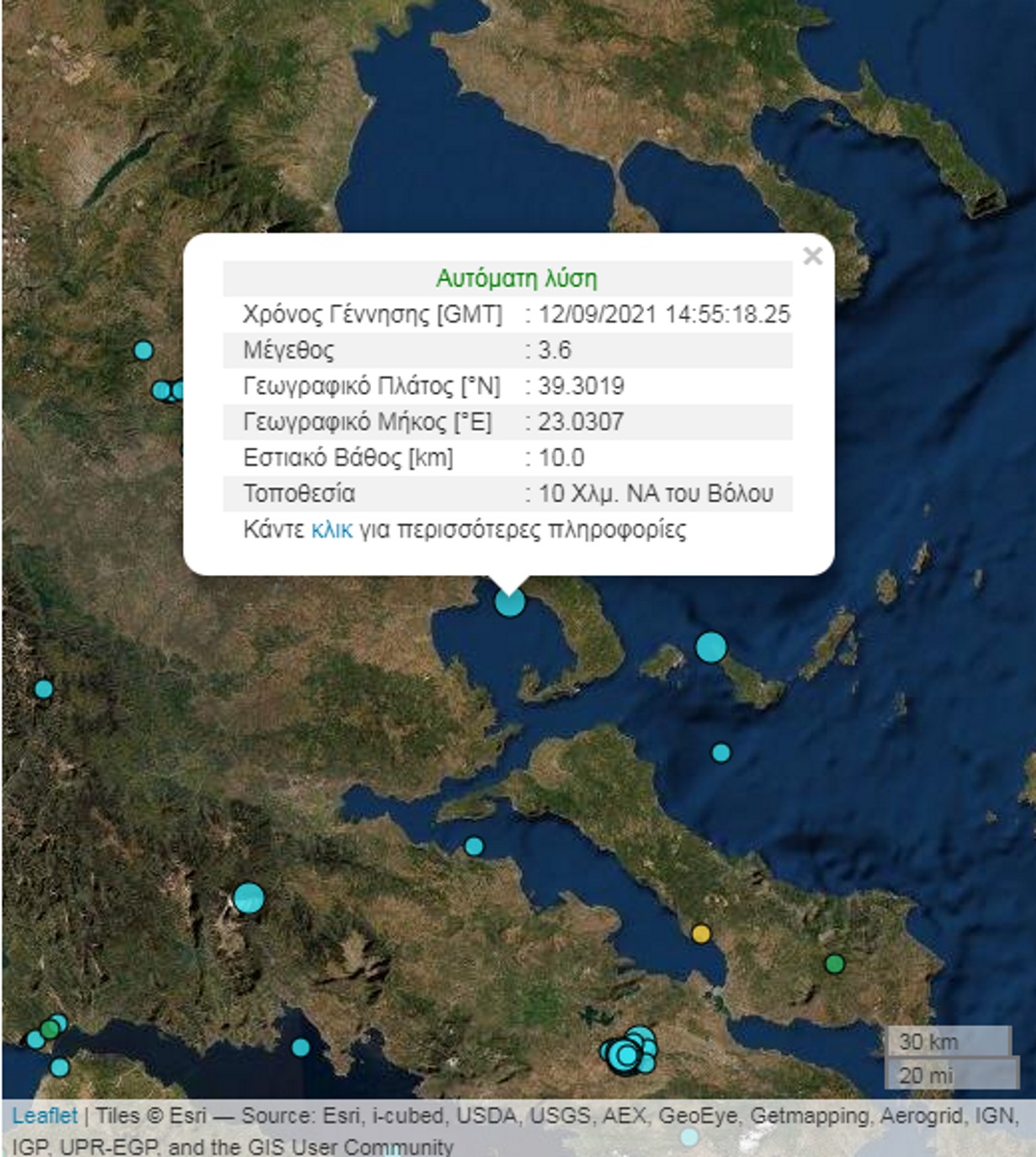
Task: Click the isolated cyan marker at left map edge
Action: [43, 689]
